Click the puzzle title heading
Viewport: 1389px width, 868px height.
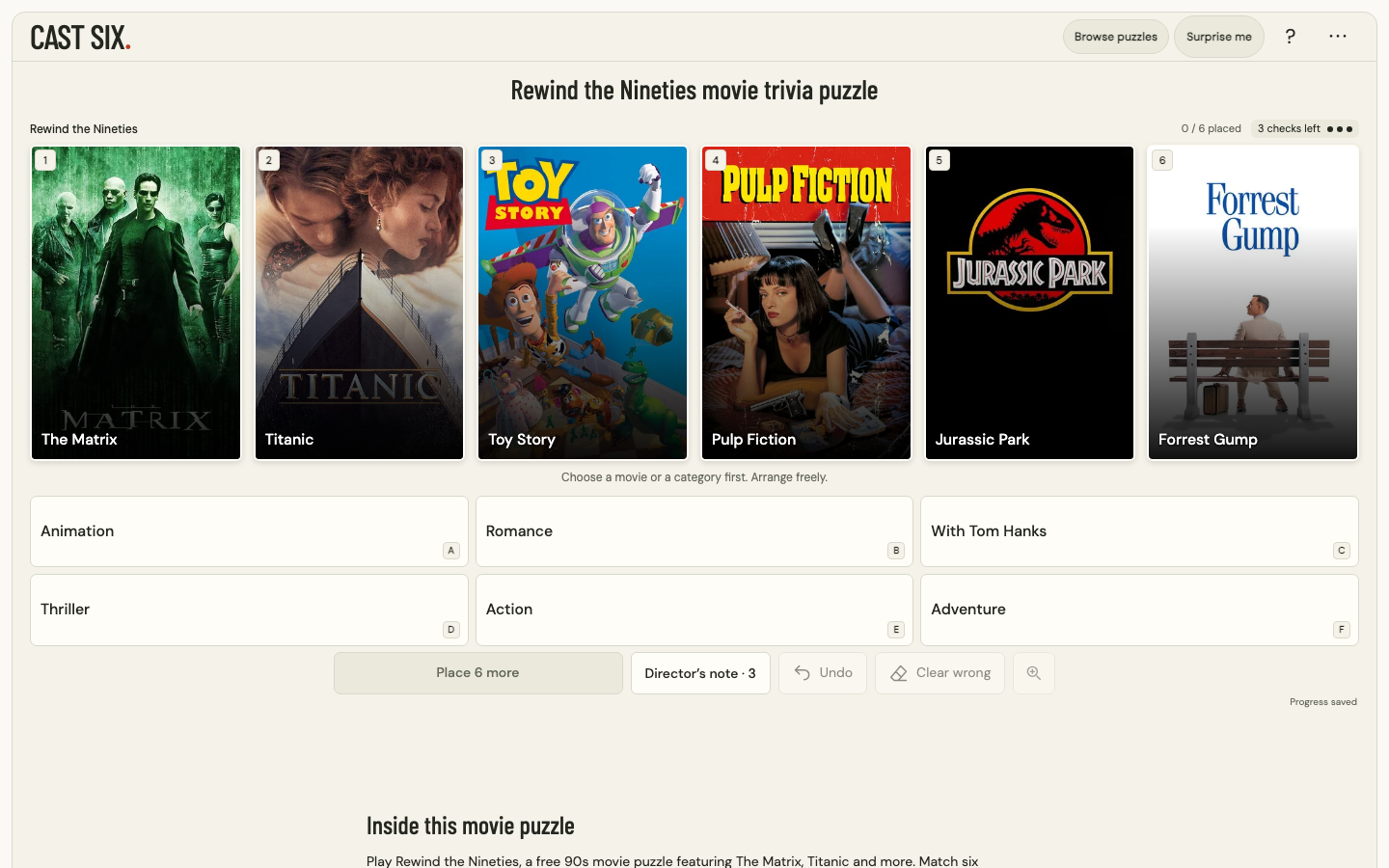pos(694,91)
